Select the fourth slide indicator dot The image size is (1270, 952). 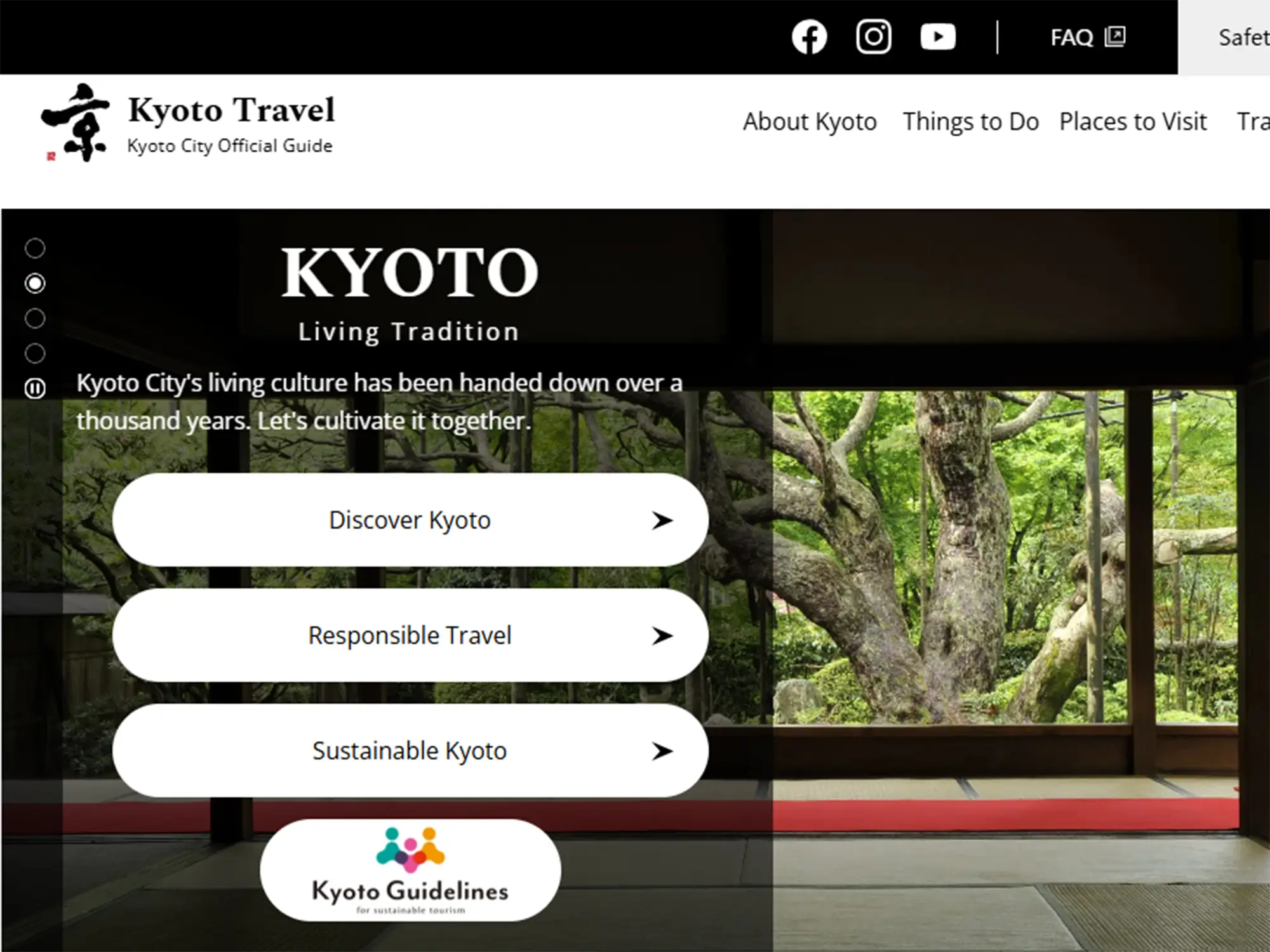pos(35,353)
